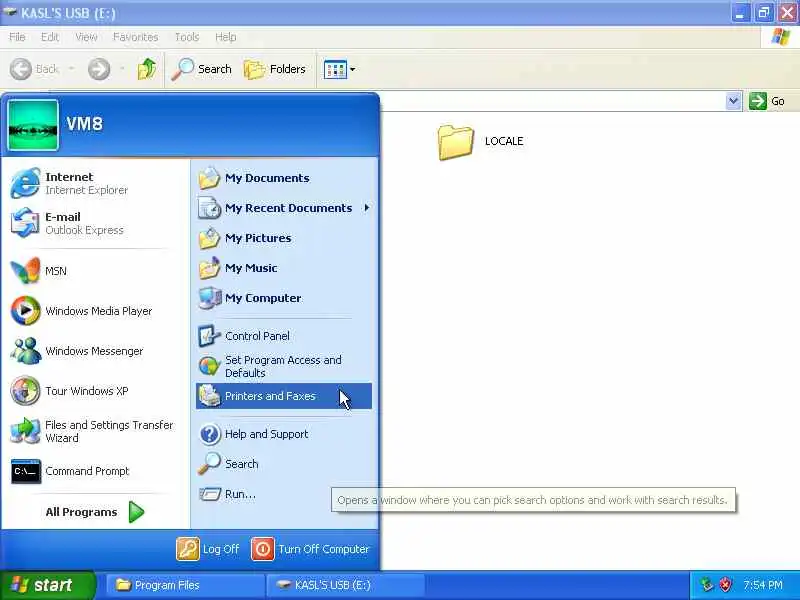Open the Run dialog
Screen dimensions: 800x600
(x=284, y=494)
